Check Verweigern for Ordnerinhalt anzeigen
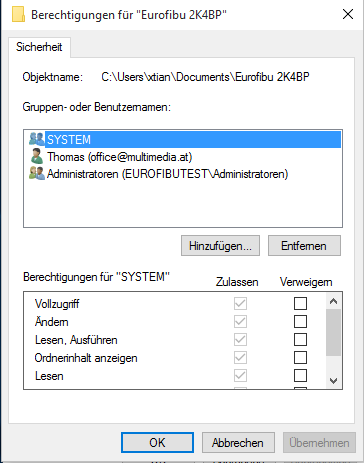Screen dimensions: 364x463 pos(300,358)
